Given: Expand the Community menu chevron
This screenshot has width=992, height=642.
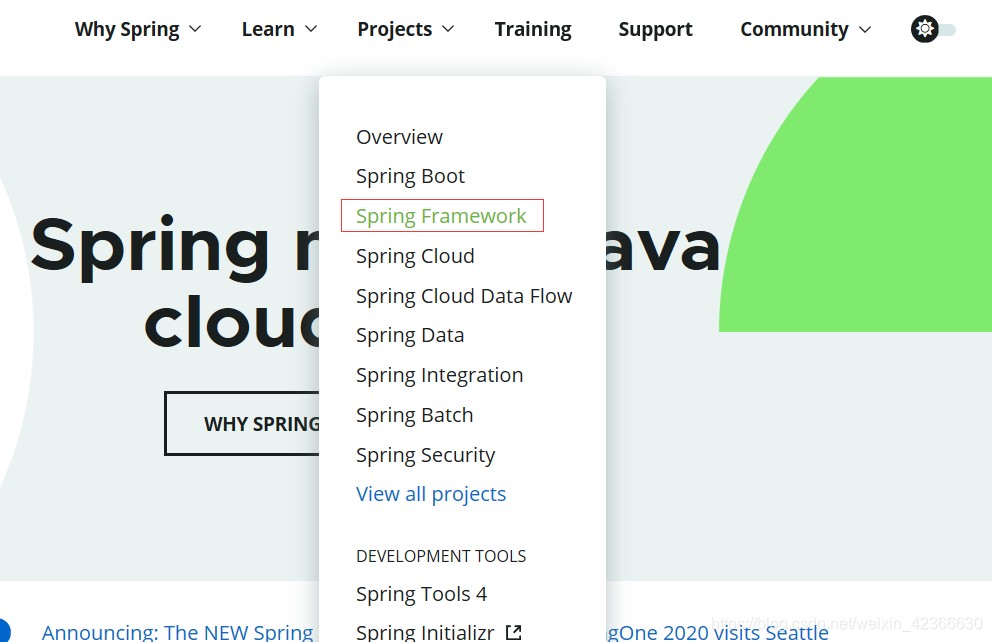Looking at the screenshot, I should (x=865, y=30).
